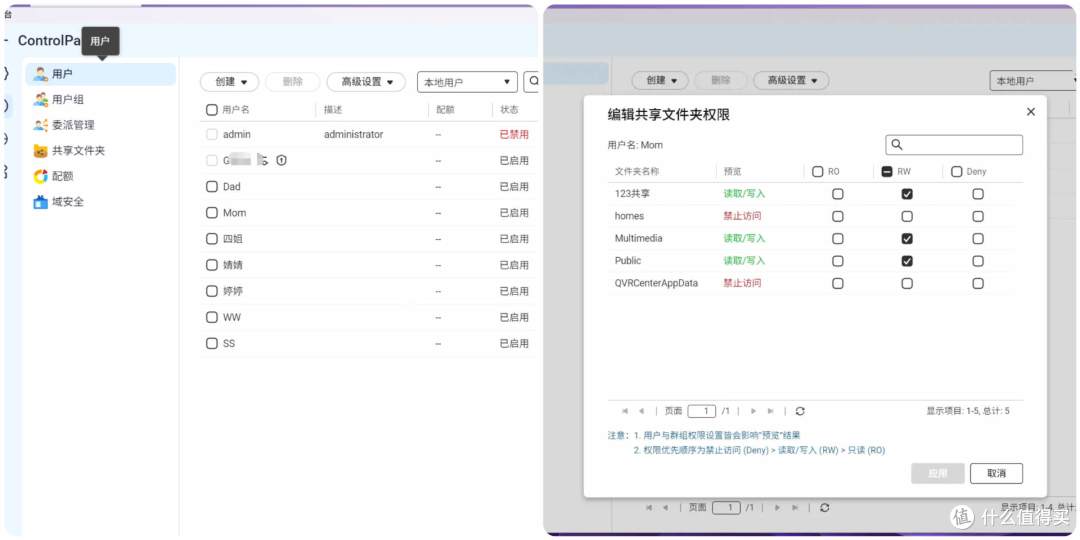Click the 配额 quota icon
This screenshot has width=1080, height=540.
pos(41,176)
